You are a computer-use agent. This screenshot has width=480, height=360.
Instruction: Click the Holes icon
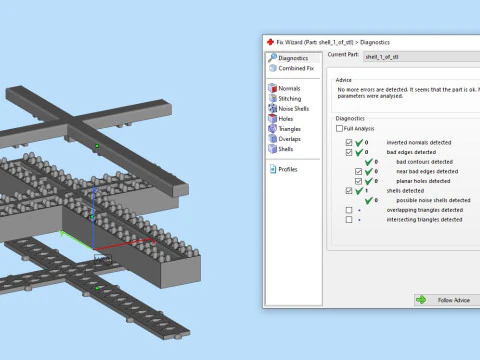(x=273, y=118)
